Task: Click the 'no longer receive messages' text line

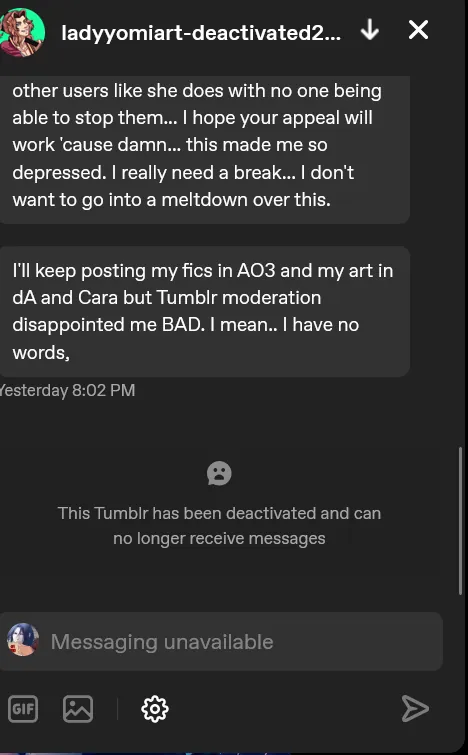Action: tap(219, 538)
